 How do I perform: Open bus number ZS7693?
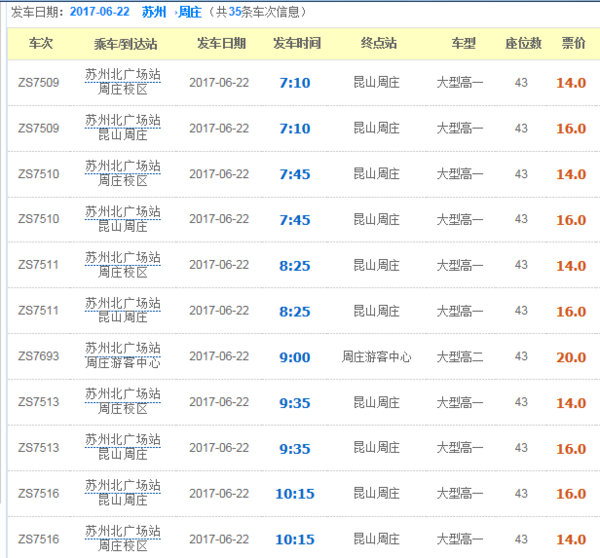tap(38, 357)
